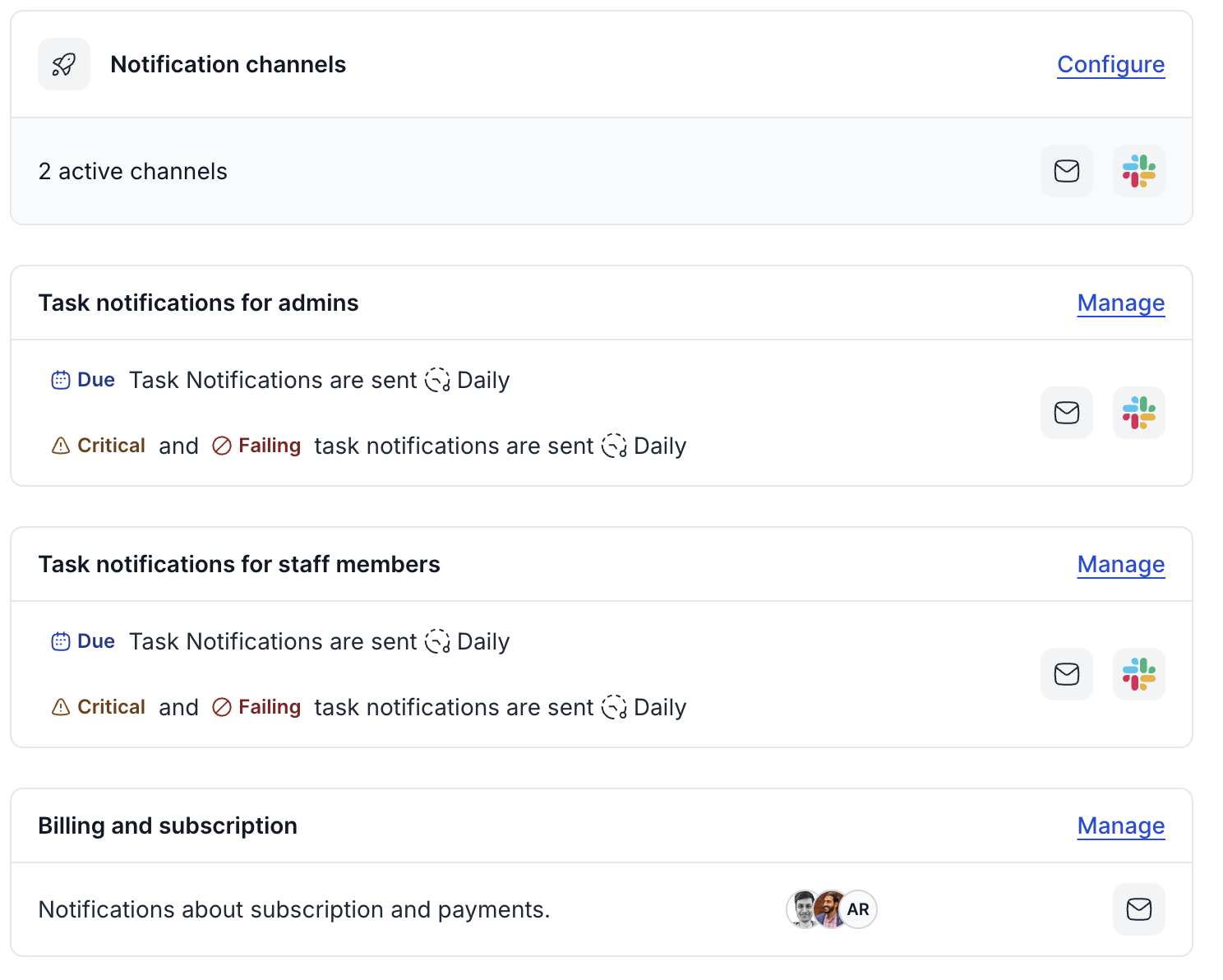The height and width of the screenshot is (980, 1223).
Task: Open Manage for staff member task notifications
Action: tap(1120, 564)
